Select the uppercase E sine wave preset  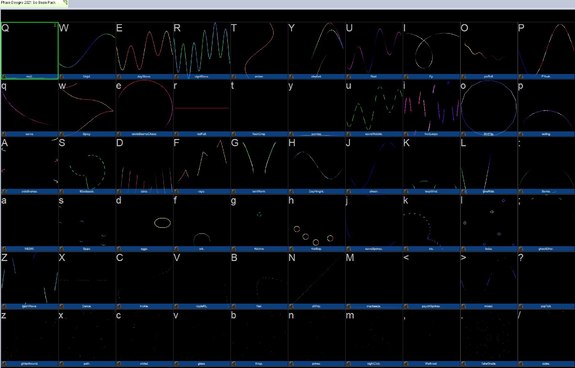(144, 48)
